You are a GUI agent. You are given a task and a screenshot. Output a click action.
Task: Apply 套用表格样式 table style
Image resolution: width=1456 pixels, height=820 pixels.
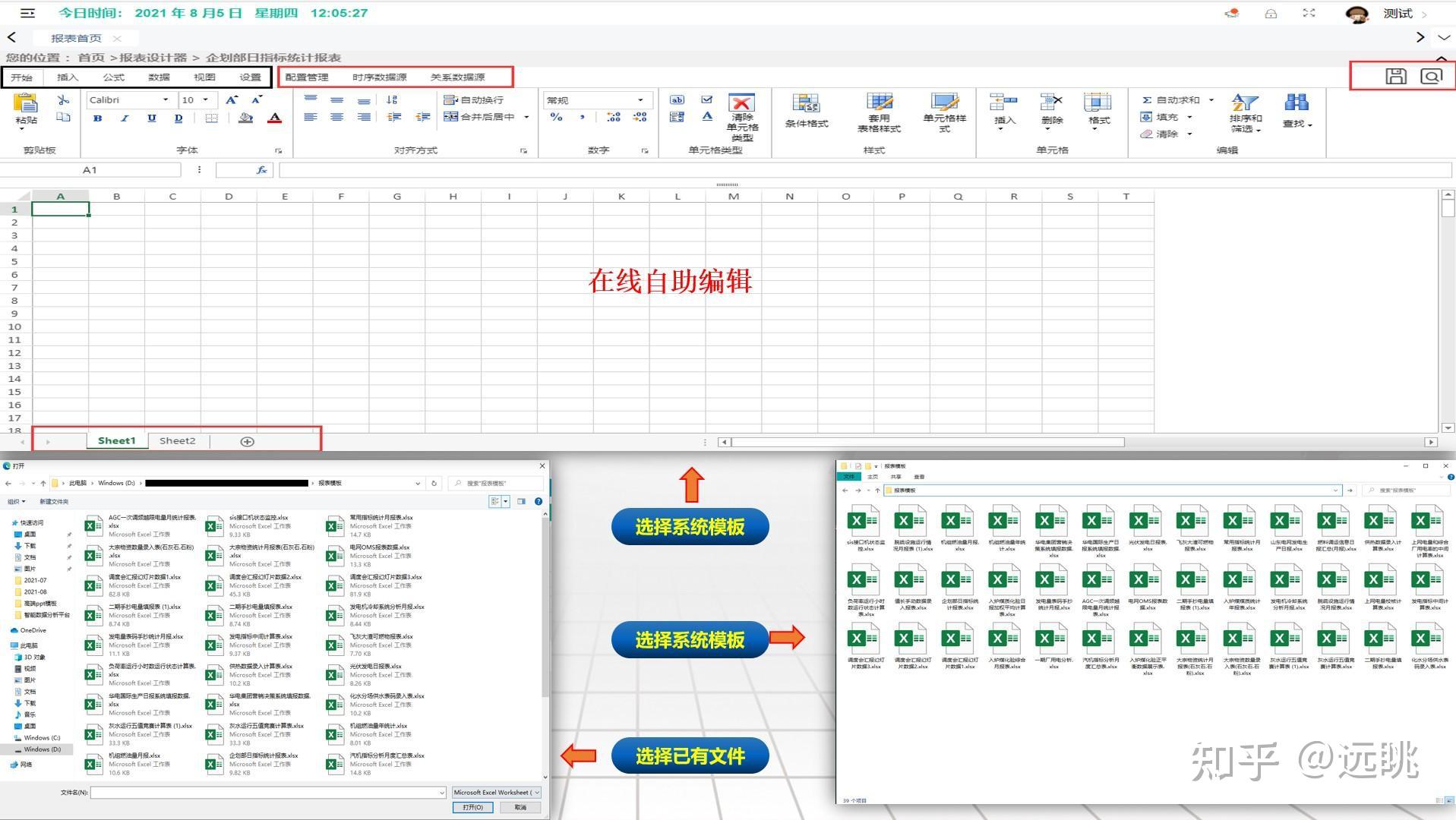point(880,112)
